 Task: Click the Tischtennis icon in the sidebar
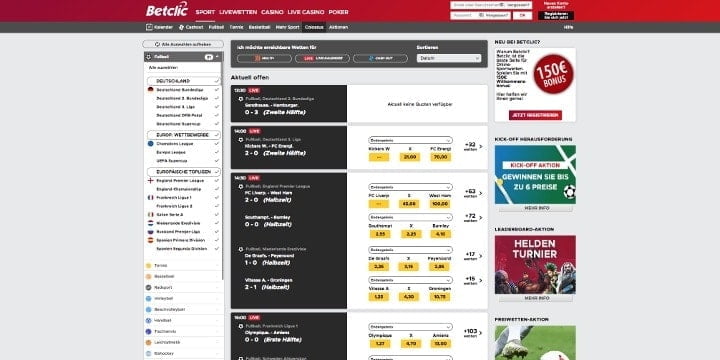(x=148, y=332)
